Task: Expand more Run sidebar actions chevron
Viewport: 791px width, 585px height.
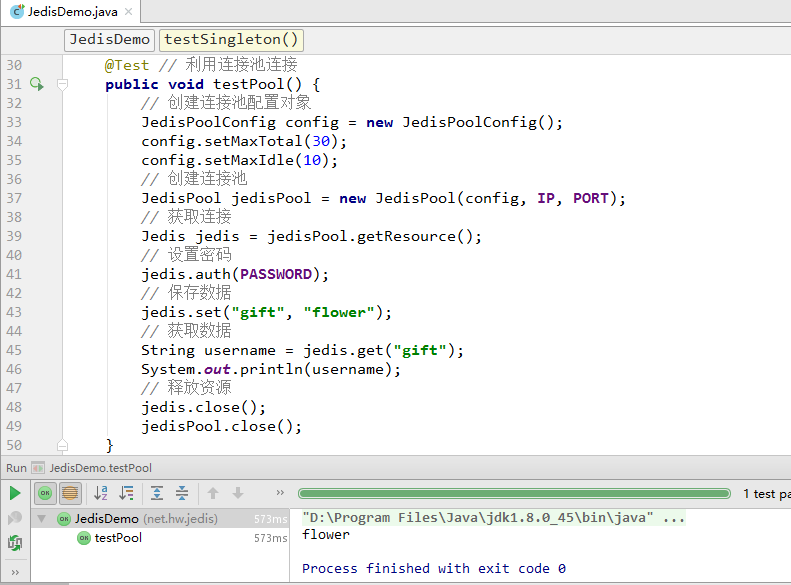Action: click(x=15, y=572)
